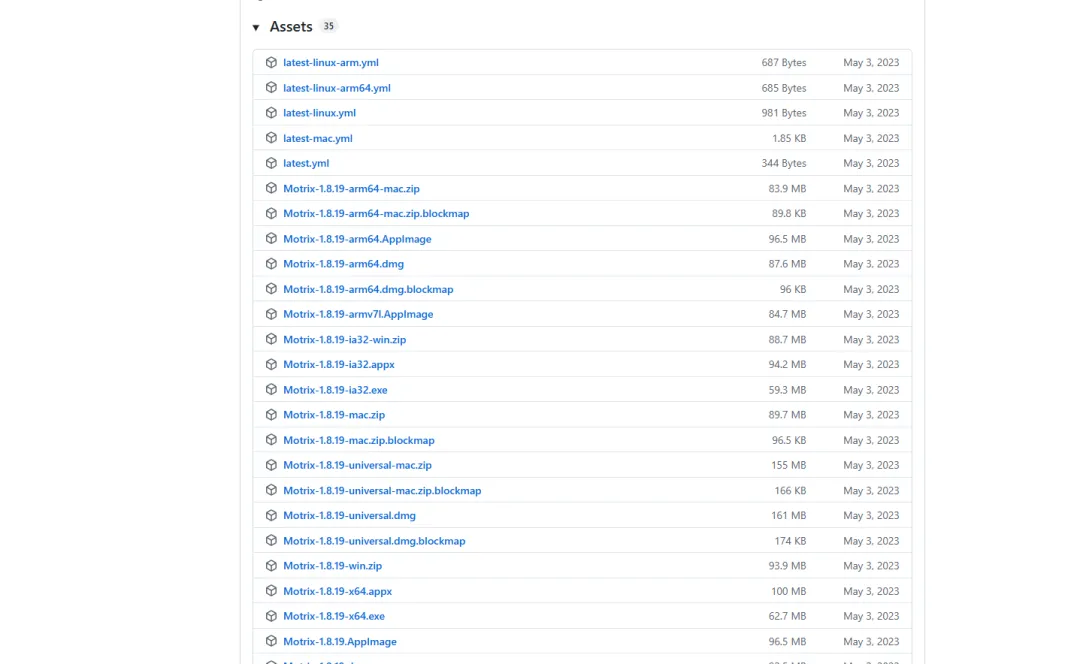Download Motrix-1.8.19-ia32-win.zip
Image resolution: width=1080 pixels, height=664 pixels.
tap(344, 340)
